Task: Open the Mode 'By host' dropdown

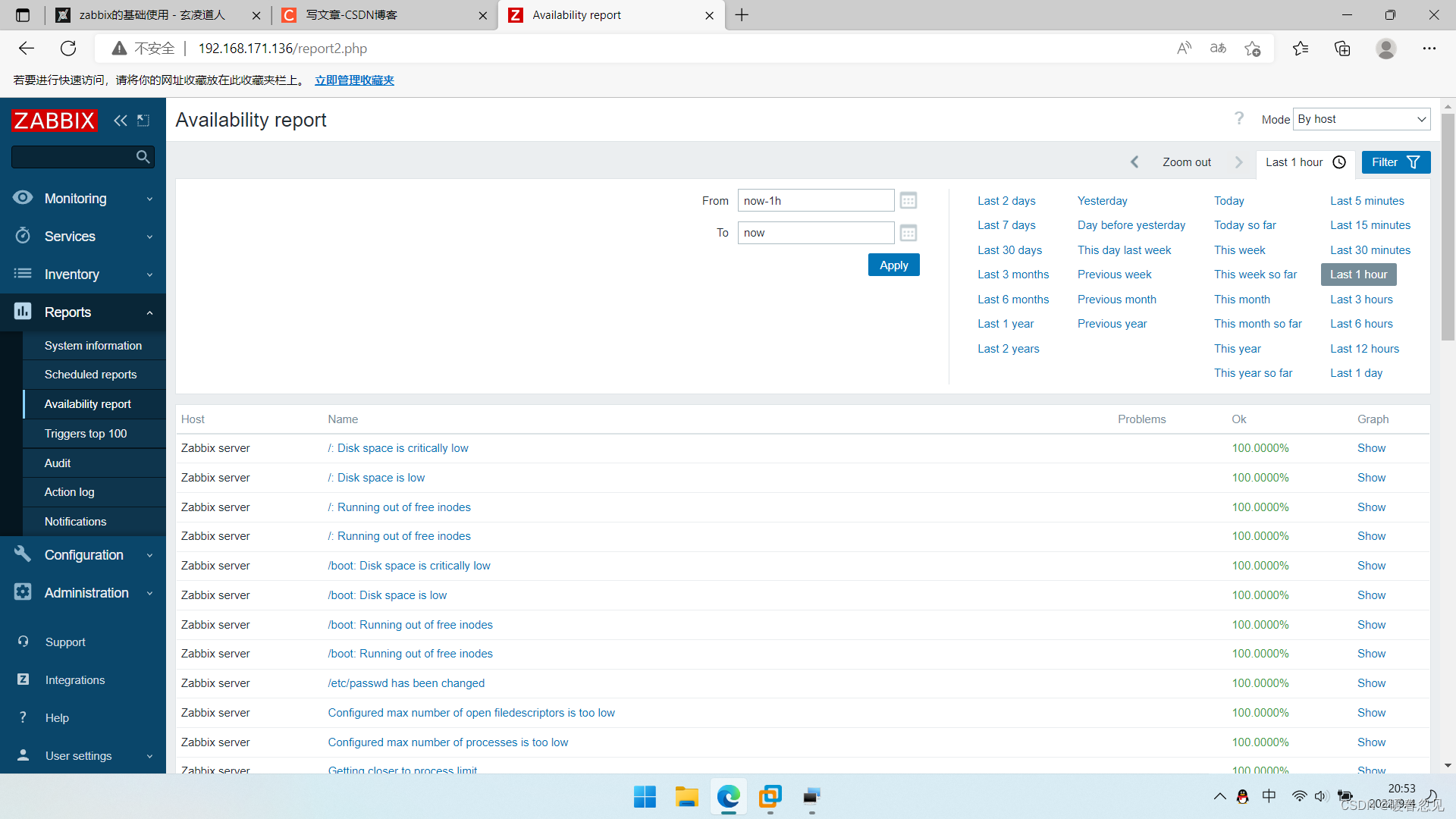Action: click(x=1362, y=119)
